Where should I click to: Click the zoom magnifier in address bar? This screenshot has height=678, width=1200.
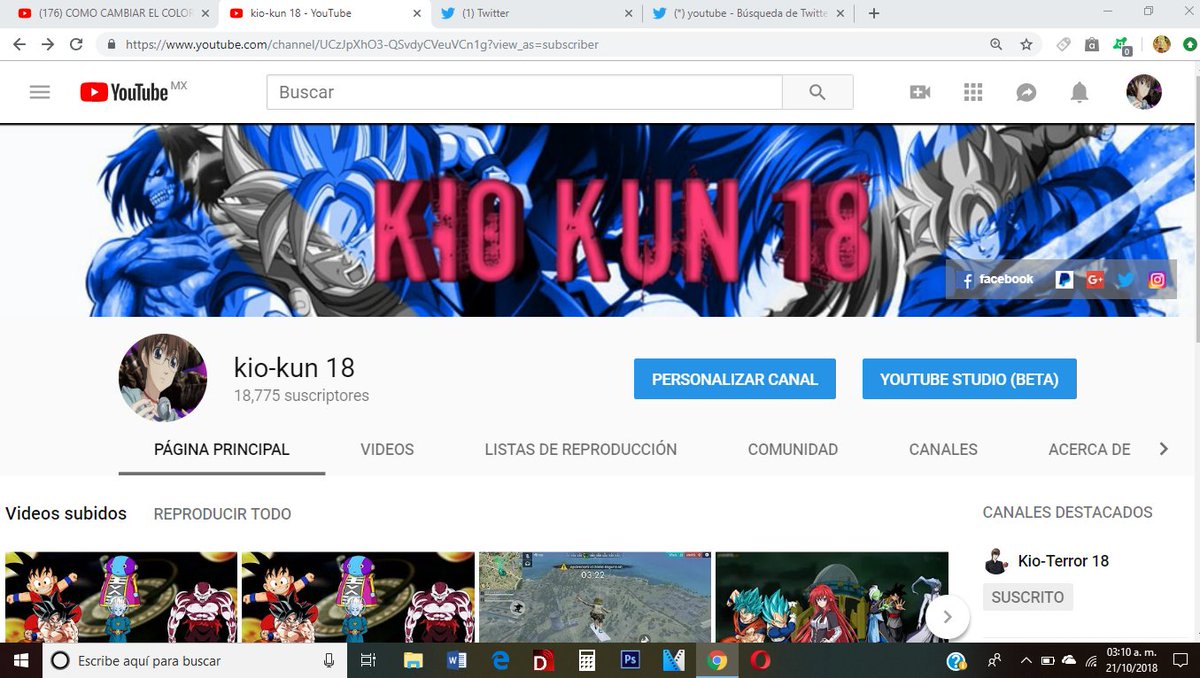(996, 44)
